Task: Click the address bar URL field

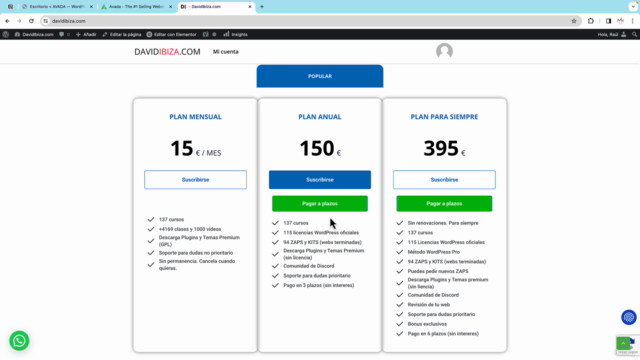Action: click(x=310, y=21)
